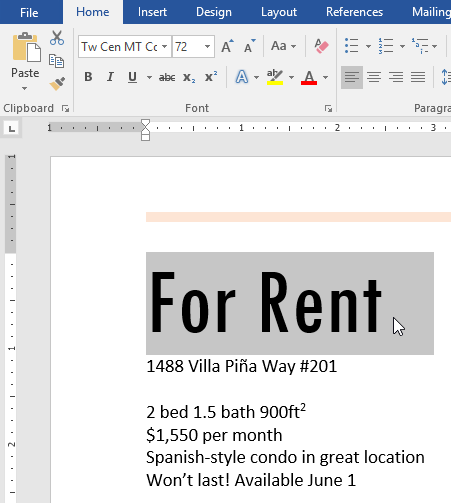This screenshot has width=451, height=503.
Task: Justify the paragraph text
Action: coord(418,77)
